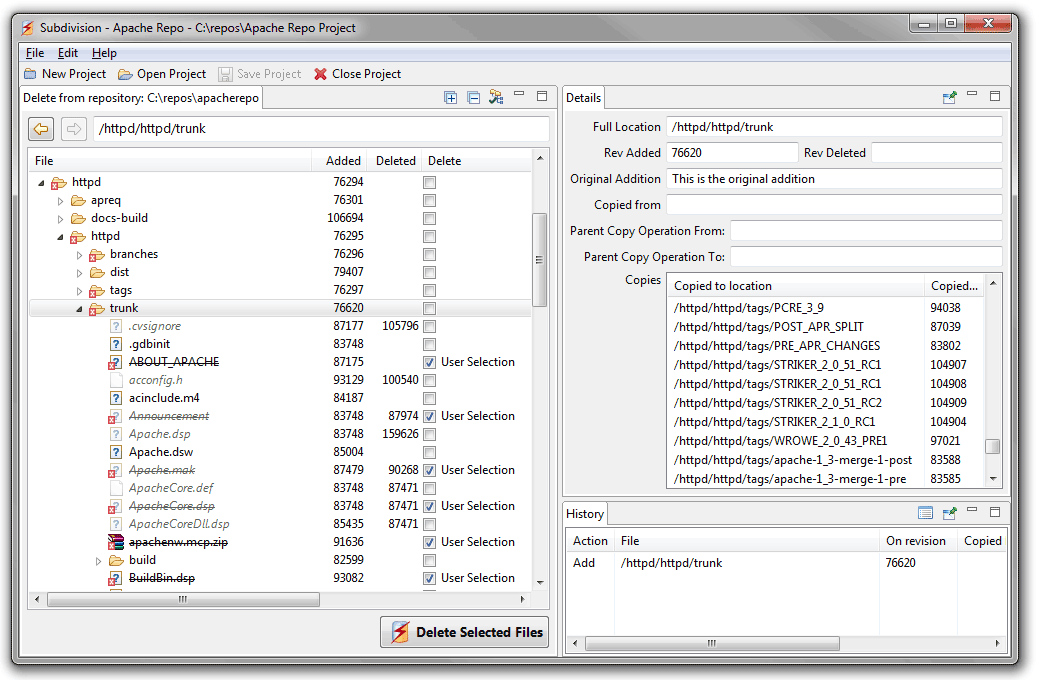Click the Close Project red X icon
This screenshot has width=1039, height=680.
321,74
